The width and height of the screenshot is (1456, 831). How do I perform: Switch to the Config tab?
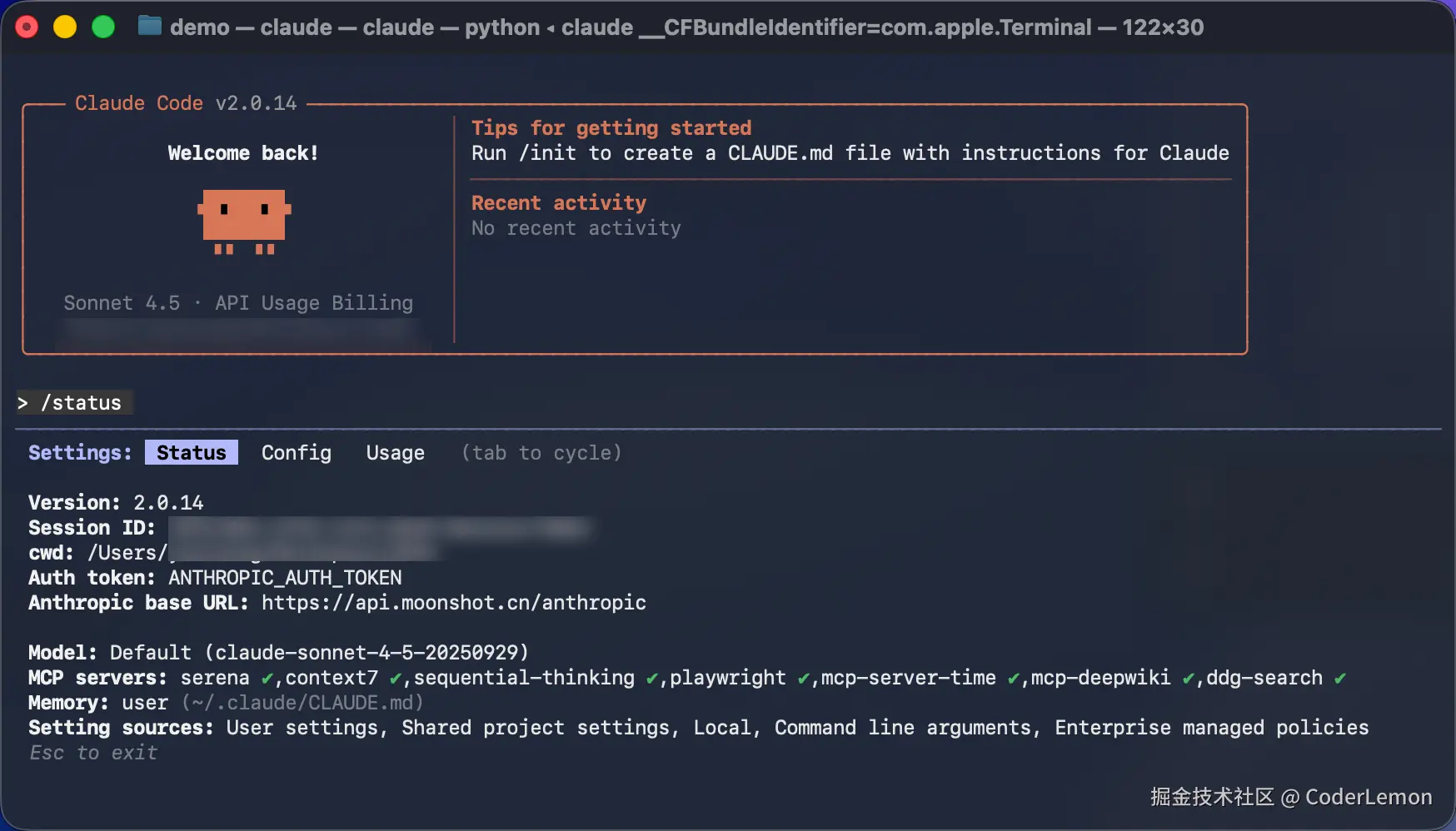297,453
